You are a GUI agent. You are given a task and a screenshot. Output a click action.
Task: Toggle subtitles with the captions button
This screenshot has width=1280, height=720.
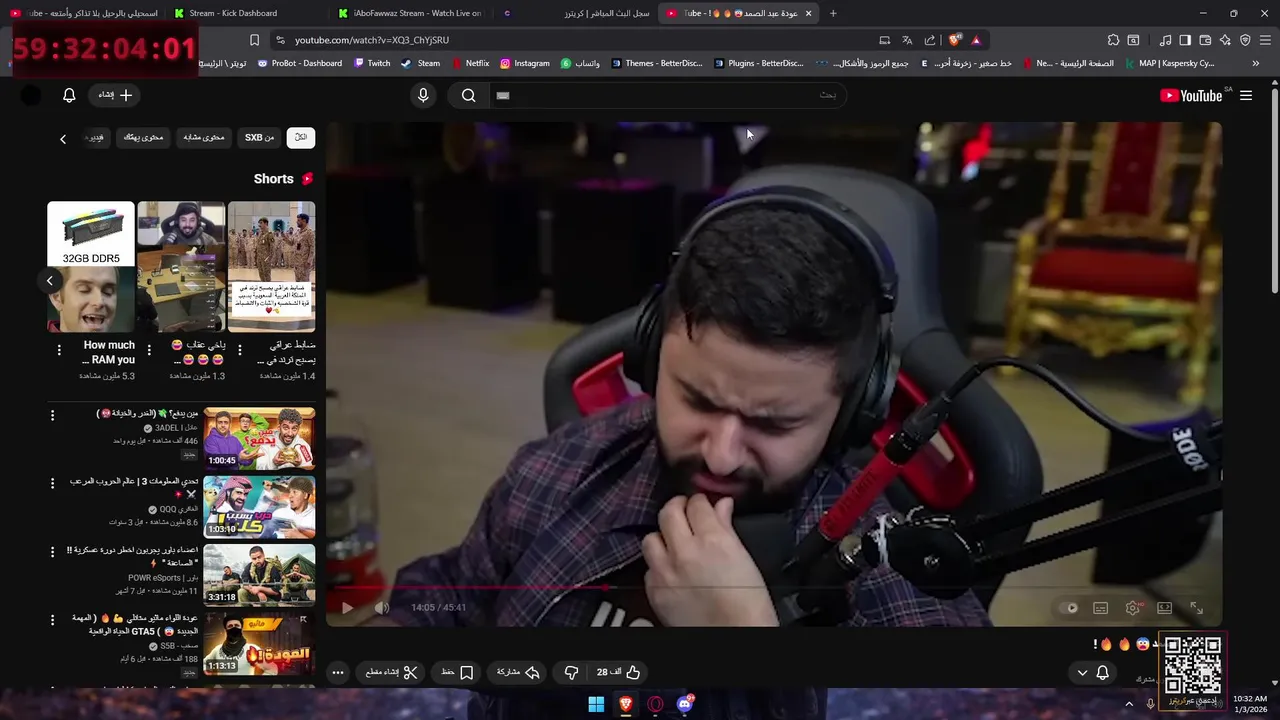coord(1100,607)
